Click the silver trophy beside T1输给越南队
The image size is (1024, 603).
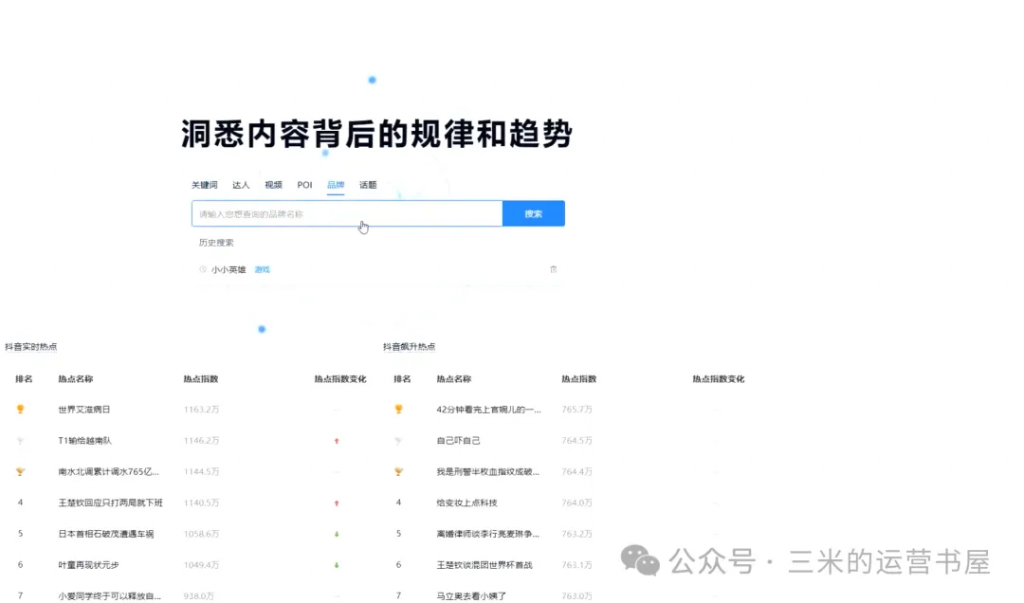click(20, 440)
